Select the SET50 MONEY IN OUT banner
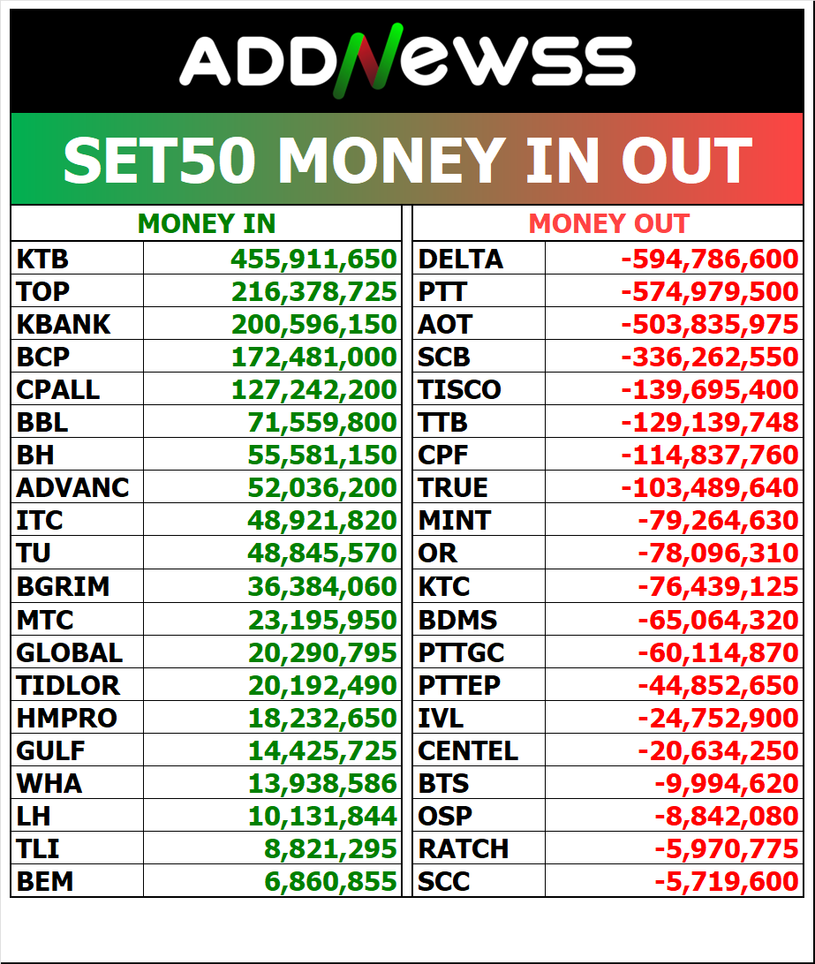 point(407,160)
